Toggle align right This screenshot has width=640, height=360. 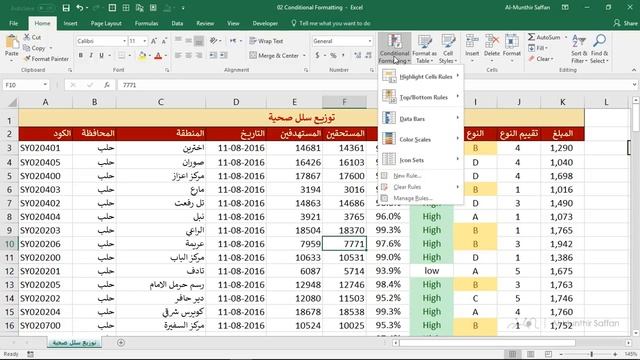tap(199, 56)
